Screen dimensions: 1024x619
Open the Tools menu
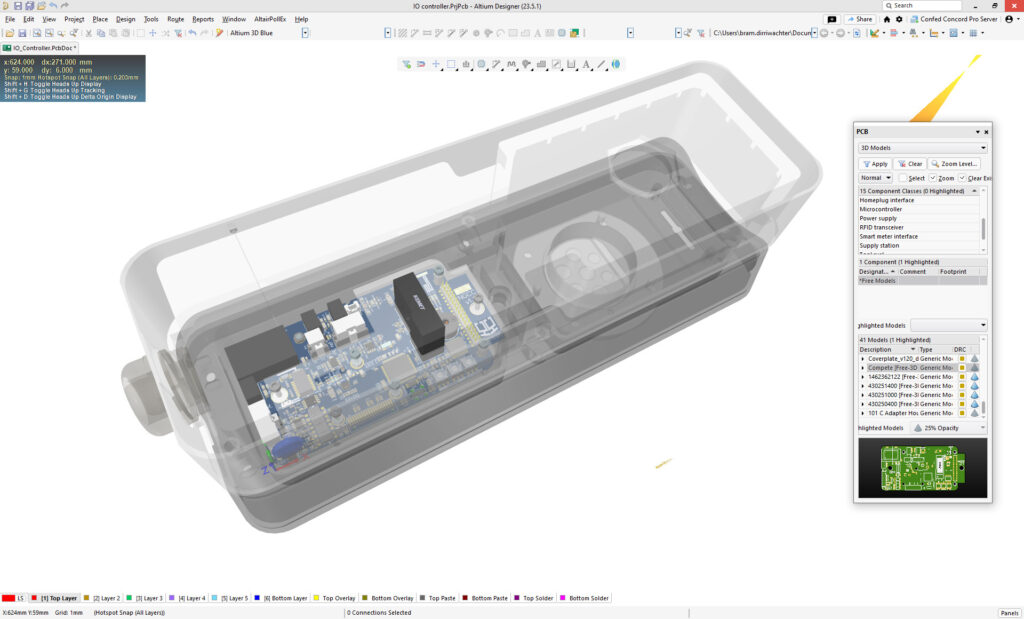click(x=150, y=18)
